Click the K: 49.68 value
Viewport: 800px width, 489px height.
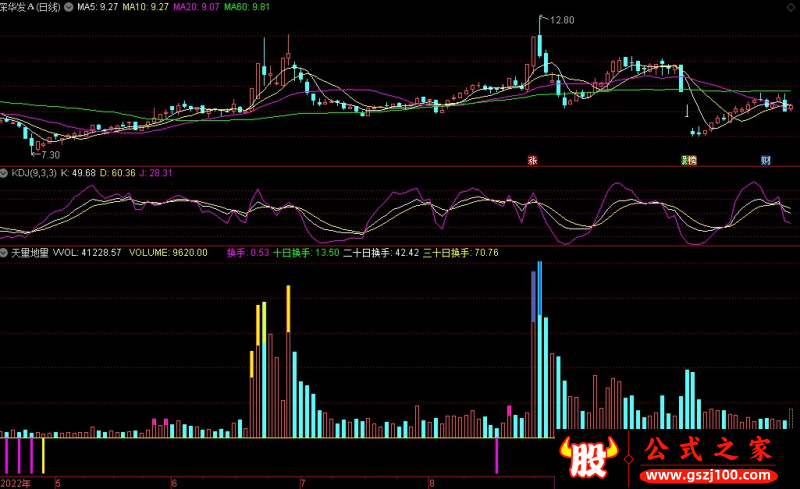78,173
